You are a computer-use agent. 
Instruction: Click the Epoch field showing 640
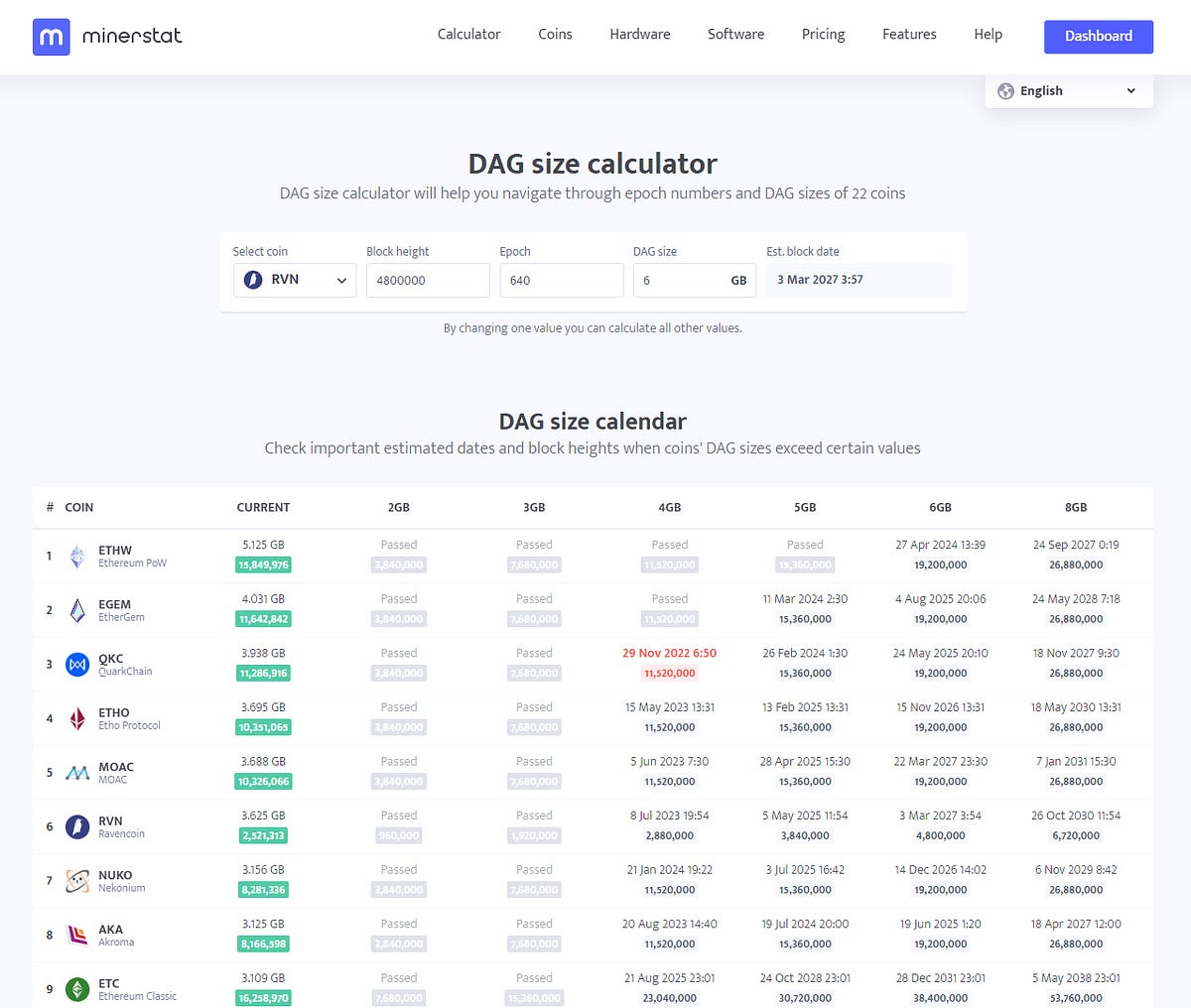point(562,280)
